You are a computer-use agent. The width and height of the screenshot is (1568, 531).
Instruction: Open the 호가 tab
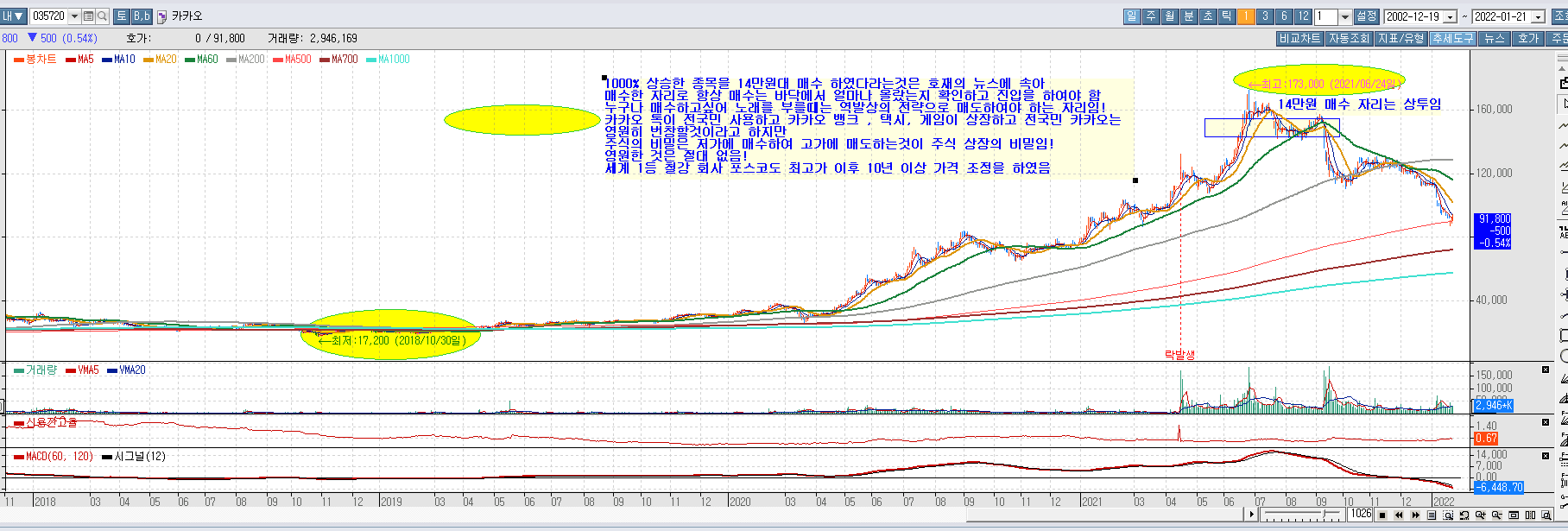pos(1528,38)
